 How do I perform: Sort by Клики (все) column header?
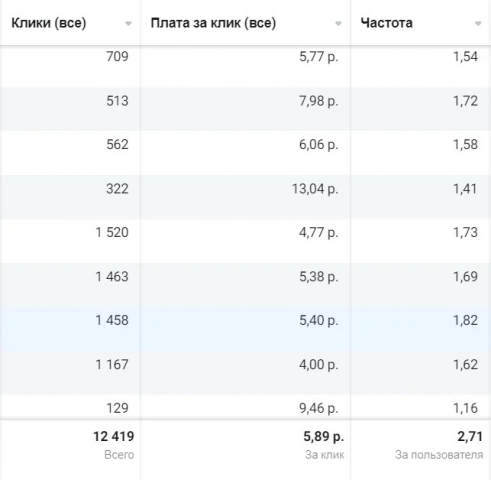49,23
